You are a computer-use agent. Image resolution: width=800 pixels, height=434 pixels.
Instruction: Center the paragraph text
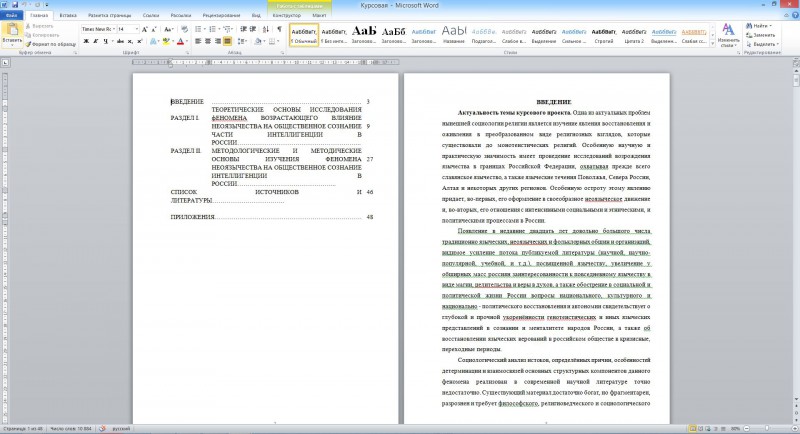pos(208,41)
